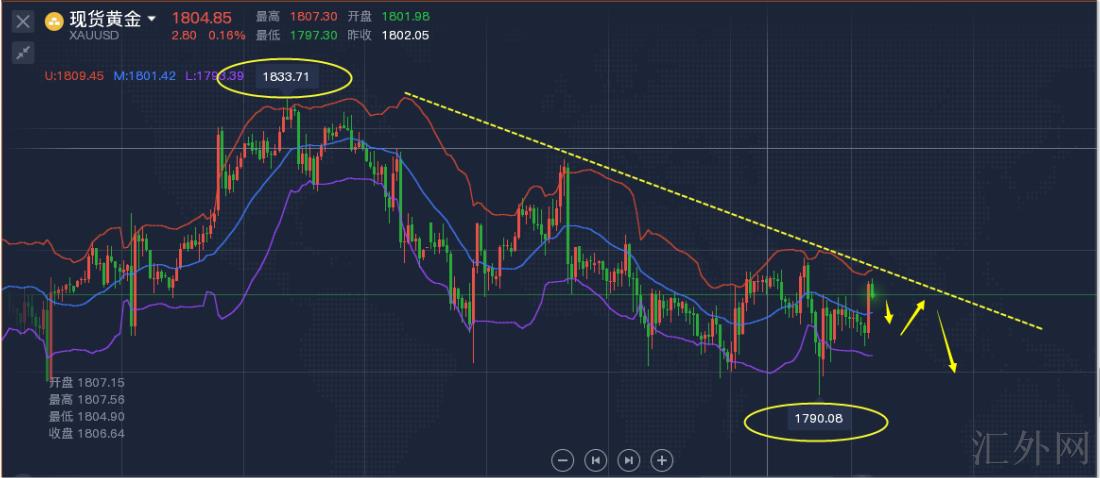
Task: Zoom out using the minus button
Action: (562, 460)
